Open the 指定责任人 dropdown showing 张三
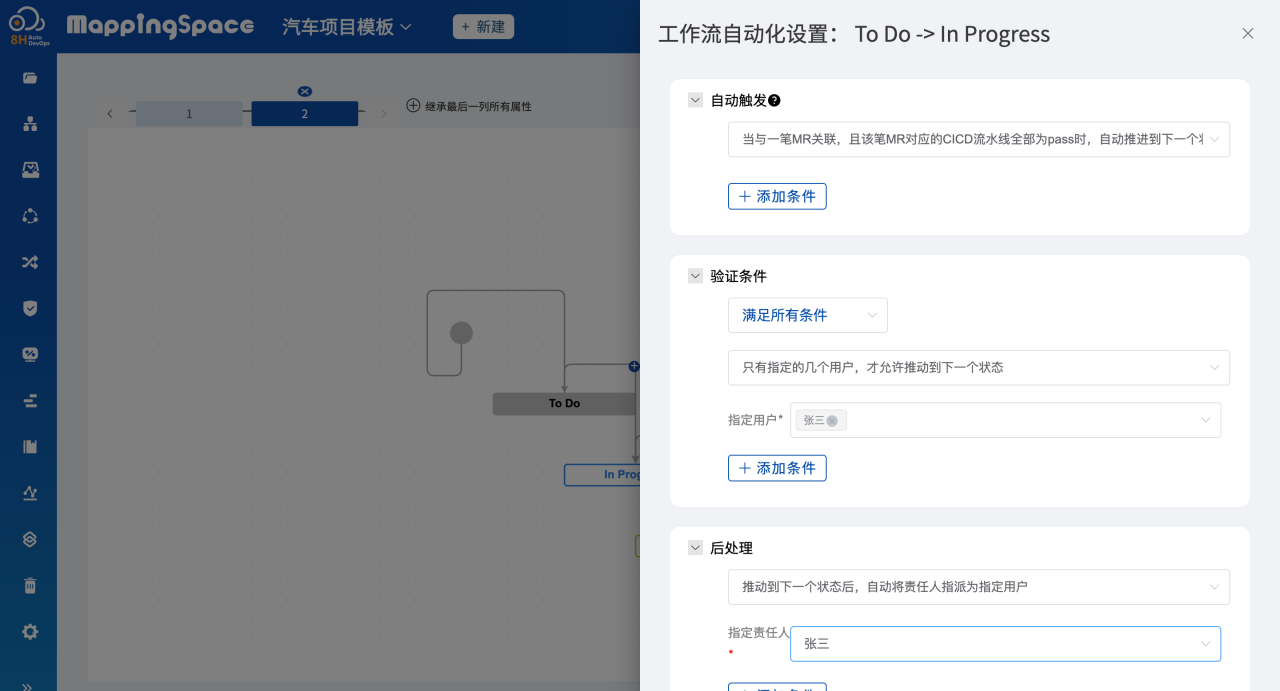The width and height of the screenshot is (1280, 691). click(x=1005, y=644)
